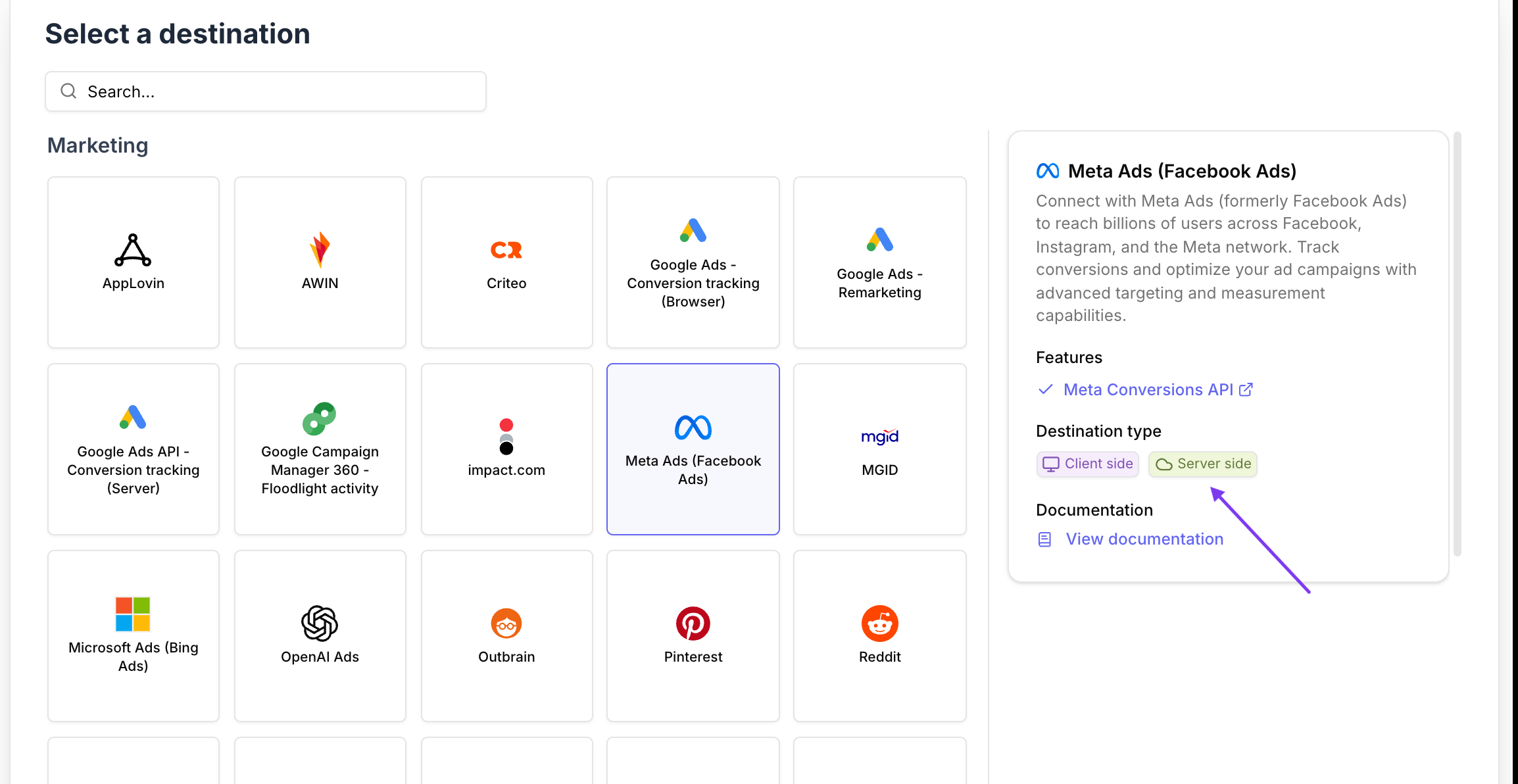Viewport: 1518px width, 784px height.
Task: Select the Meta infinity logo in the card
Action: pos(693,428)
